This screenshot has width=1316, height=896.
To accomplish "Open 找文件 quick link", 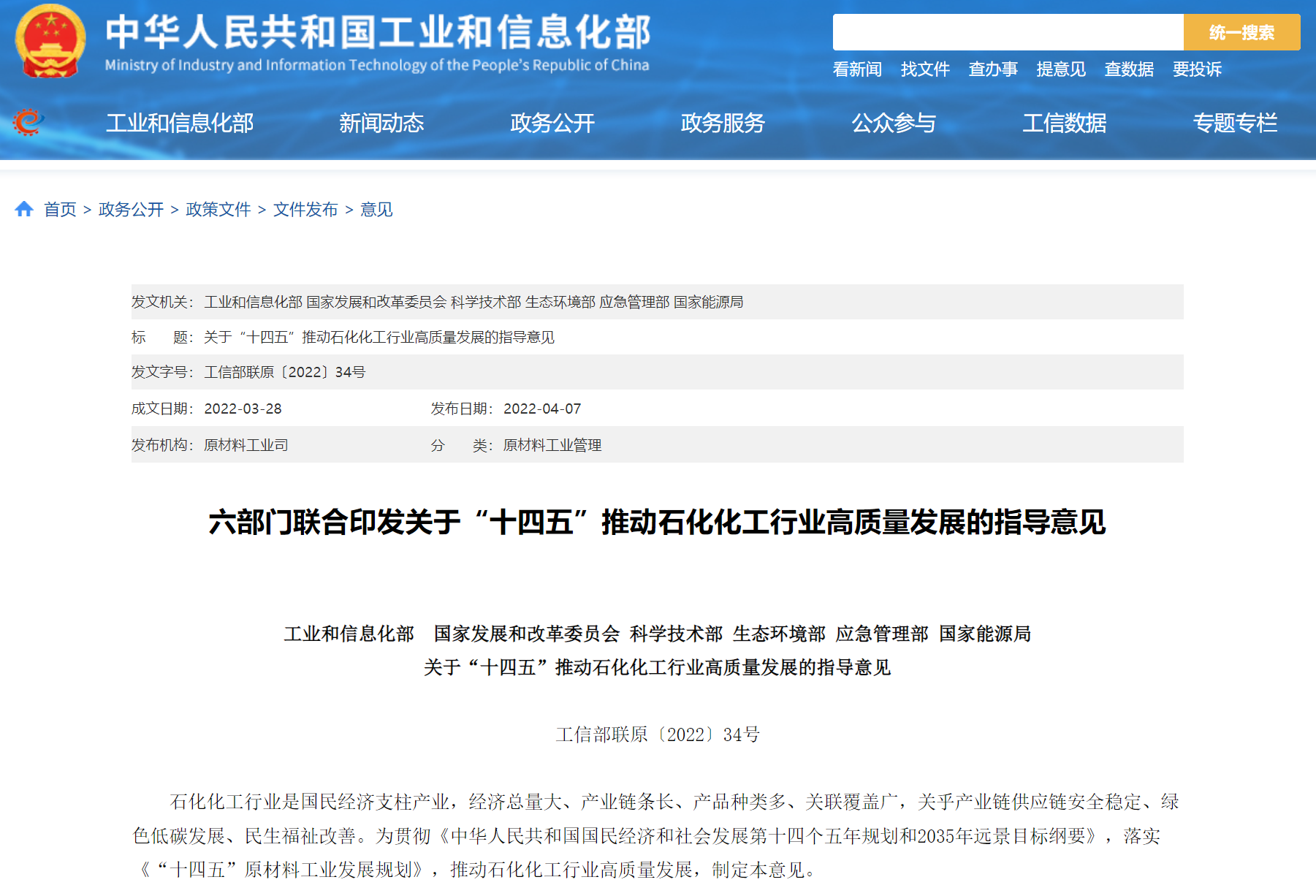I will pos(925,69).
